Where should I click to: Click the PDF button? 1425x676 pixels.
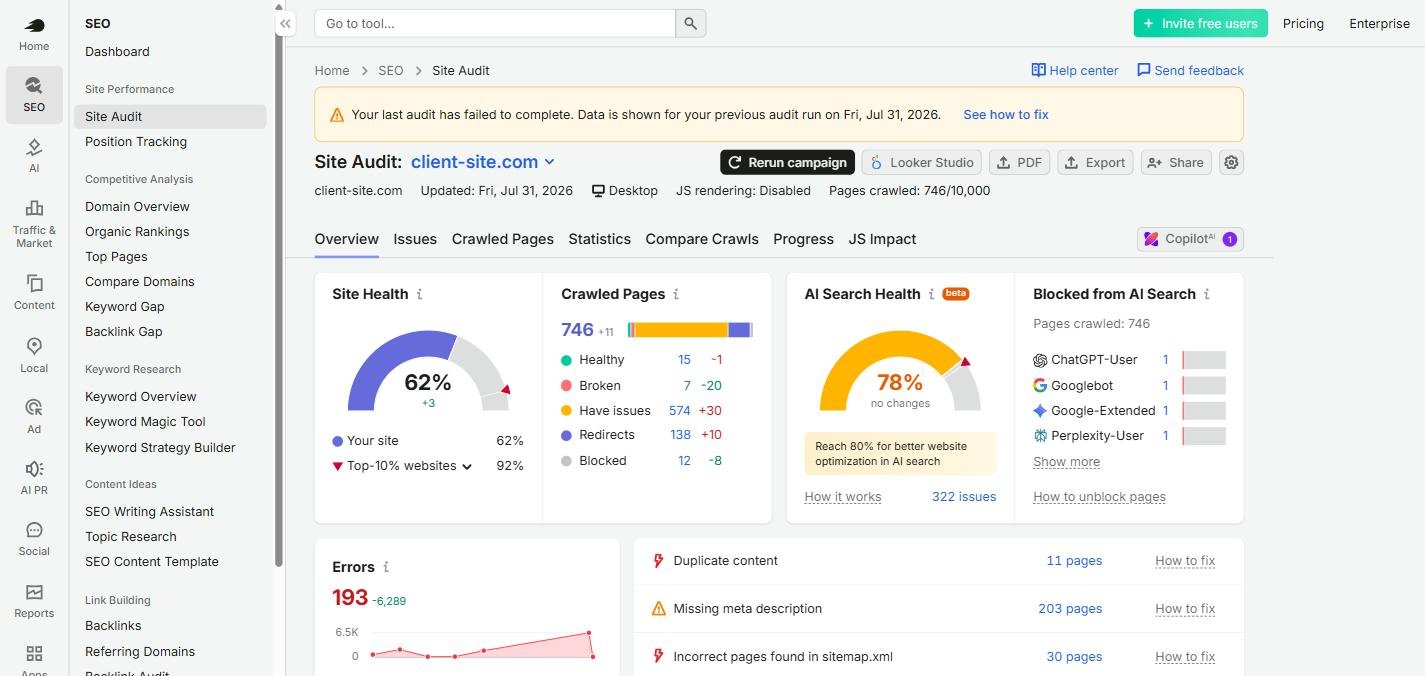click(x=1019, y=162)
